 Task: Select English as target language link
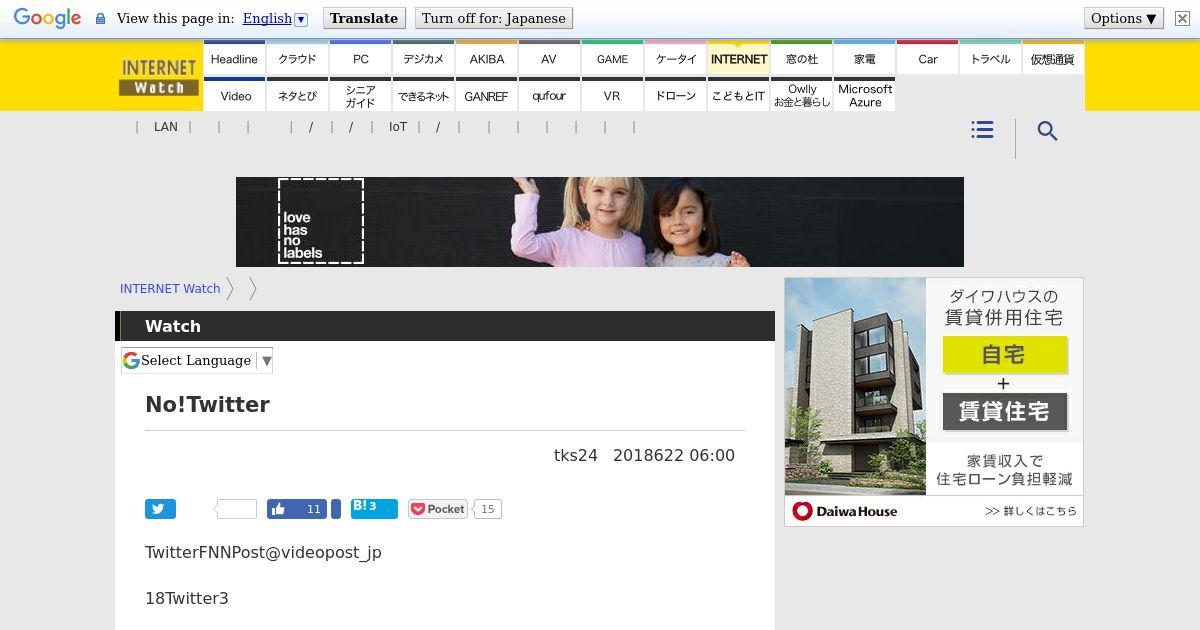(x=267, y=18)
